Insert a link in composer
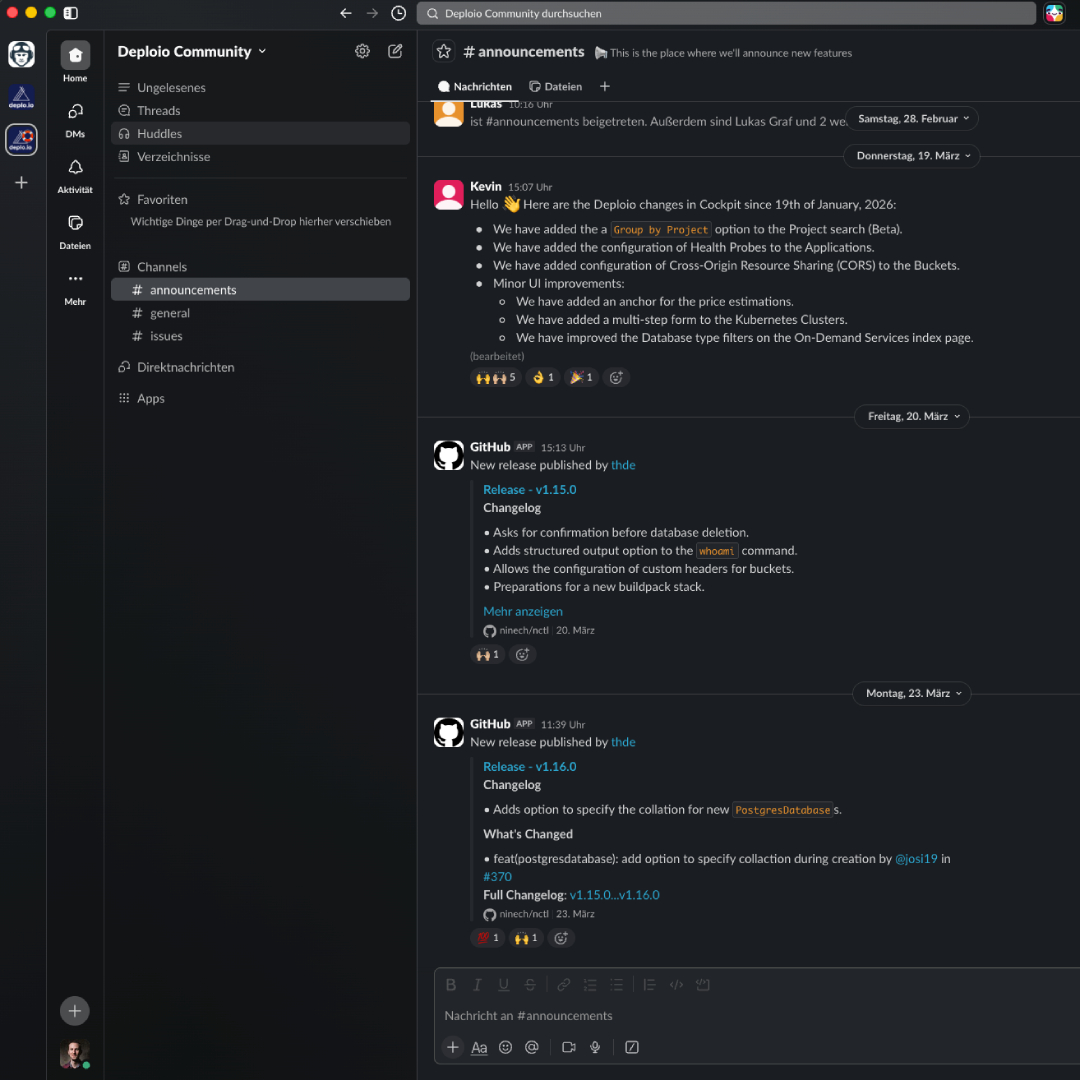1080x1080 pixels. point(563,985)
